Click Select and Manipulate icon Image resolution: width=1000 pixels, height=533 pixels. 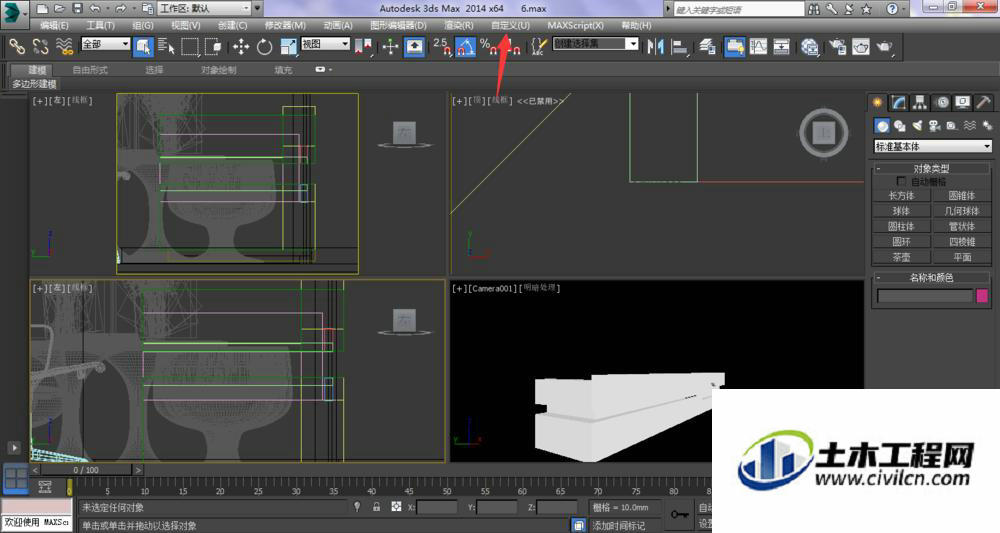point(390,46)
